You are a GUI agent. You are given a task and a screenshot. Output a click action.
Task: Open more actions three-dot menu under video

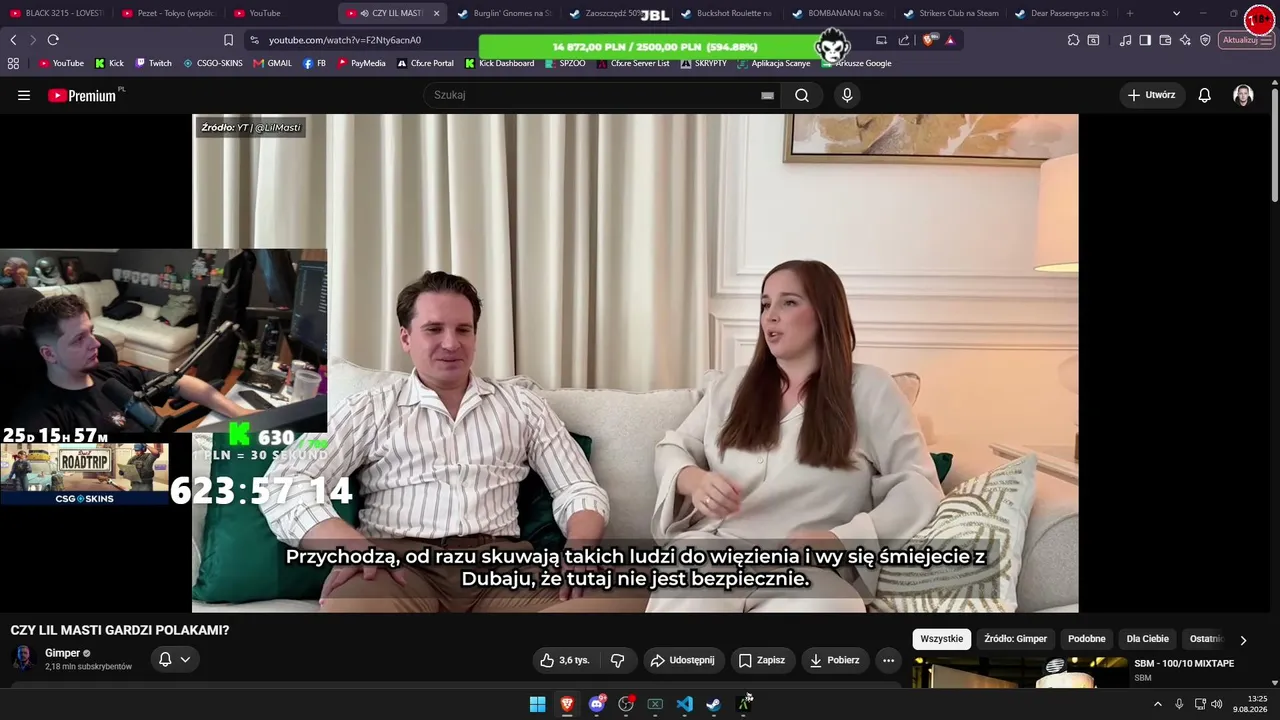[888, 660]
